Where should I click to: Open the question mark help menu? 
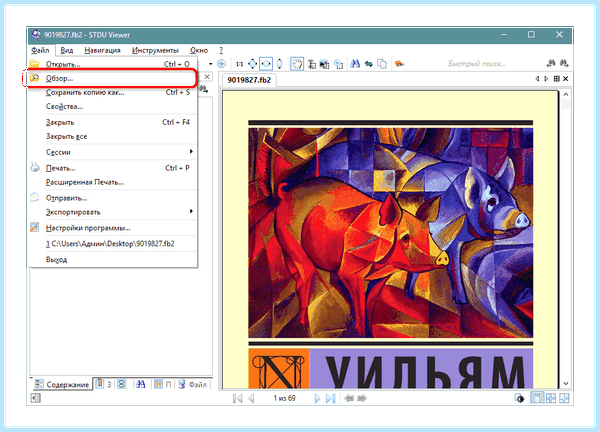click(x=221, y=50)
